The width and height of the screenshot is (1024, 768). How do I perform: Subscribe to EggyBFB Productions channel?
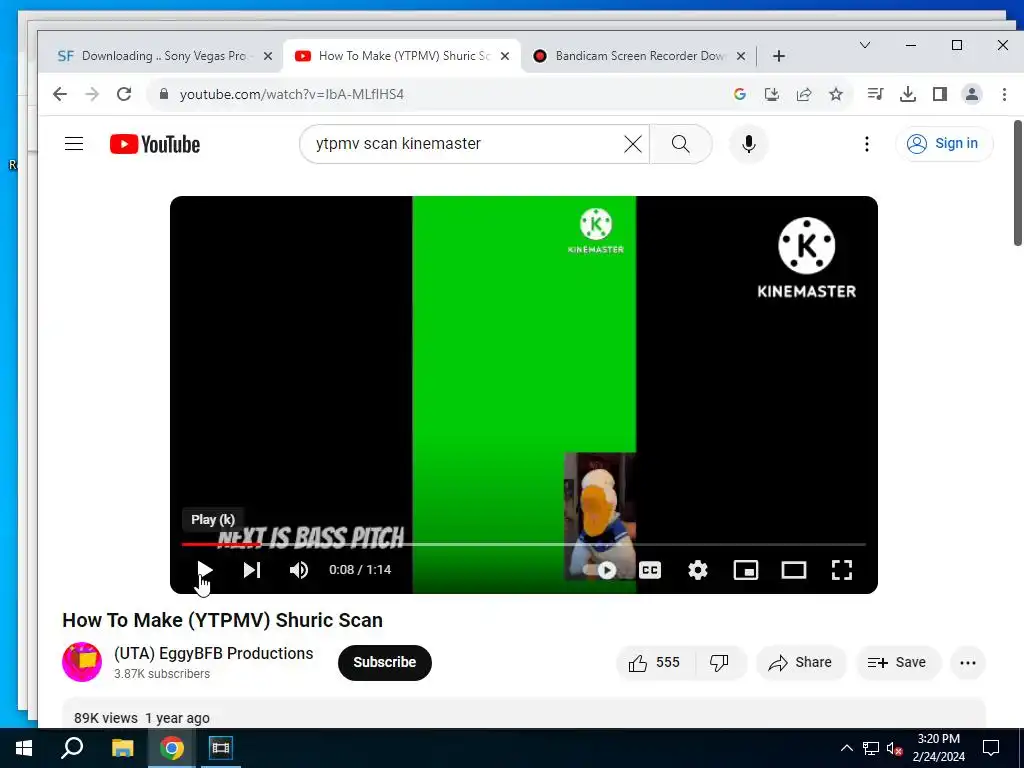(385, 662)
